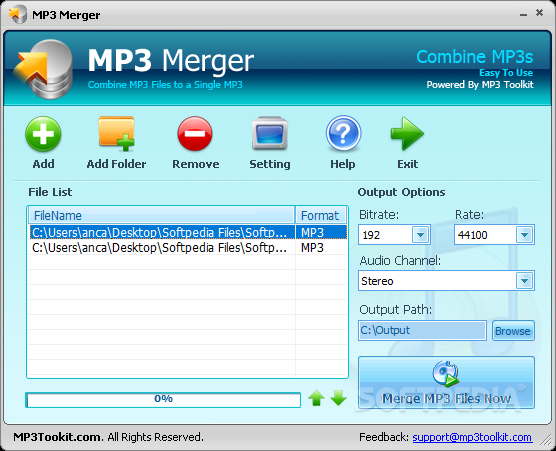Move selected file down with green down arrow
The height and width of the screenshot is (451, 556).
coord(339,398)
